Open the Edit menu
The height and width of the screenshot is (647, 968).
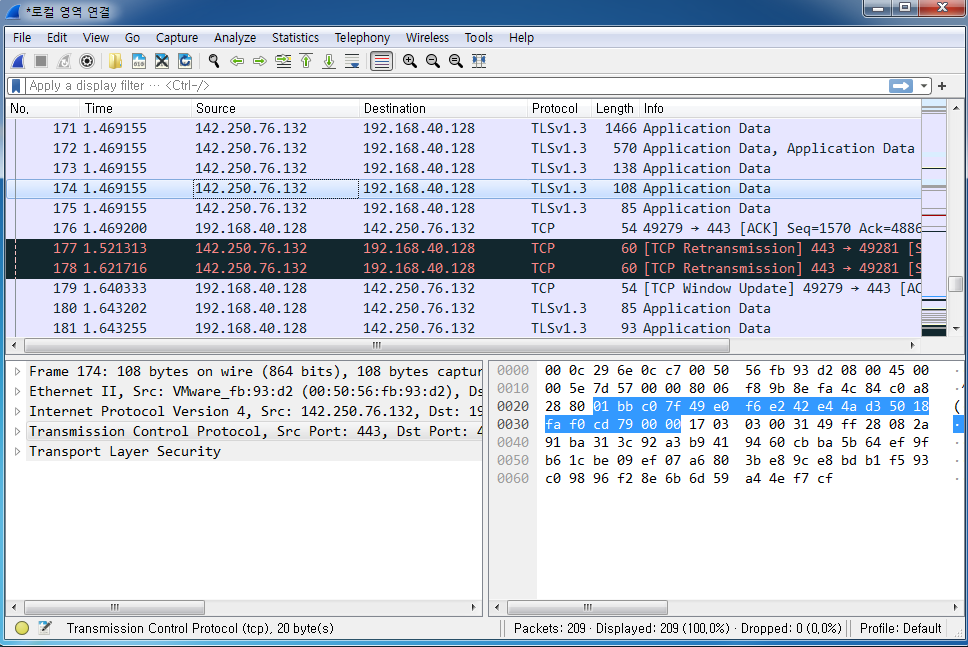57,38
